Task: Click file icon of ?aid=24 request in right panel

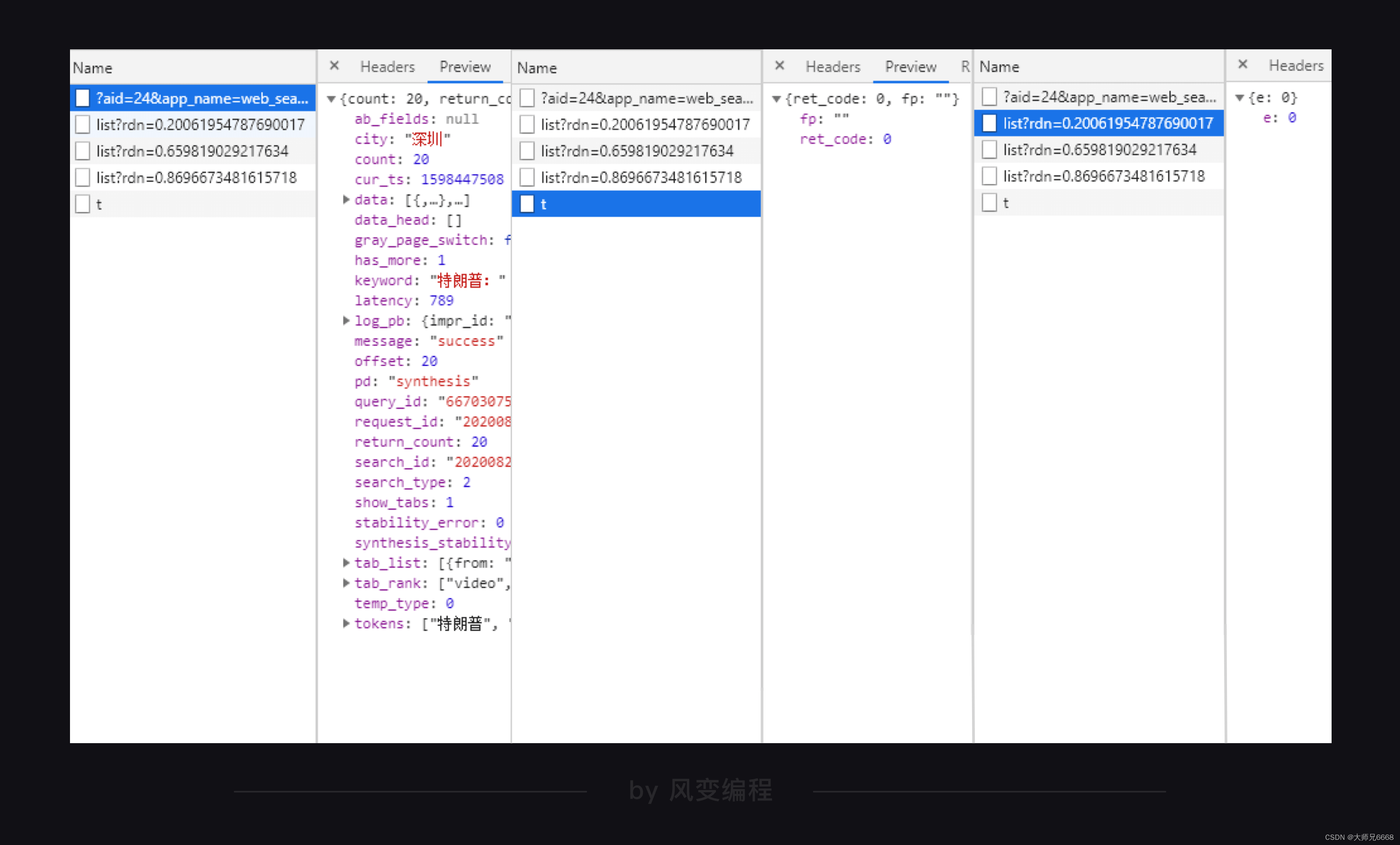Action: [989, 97]
